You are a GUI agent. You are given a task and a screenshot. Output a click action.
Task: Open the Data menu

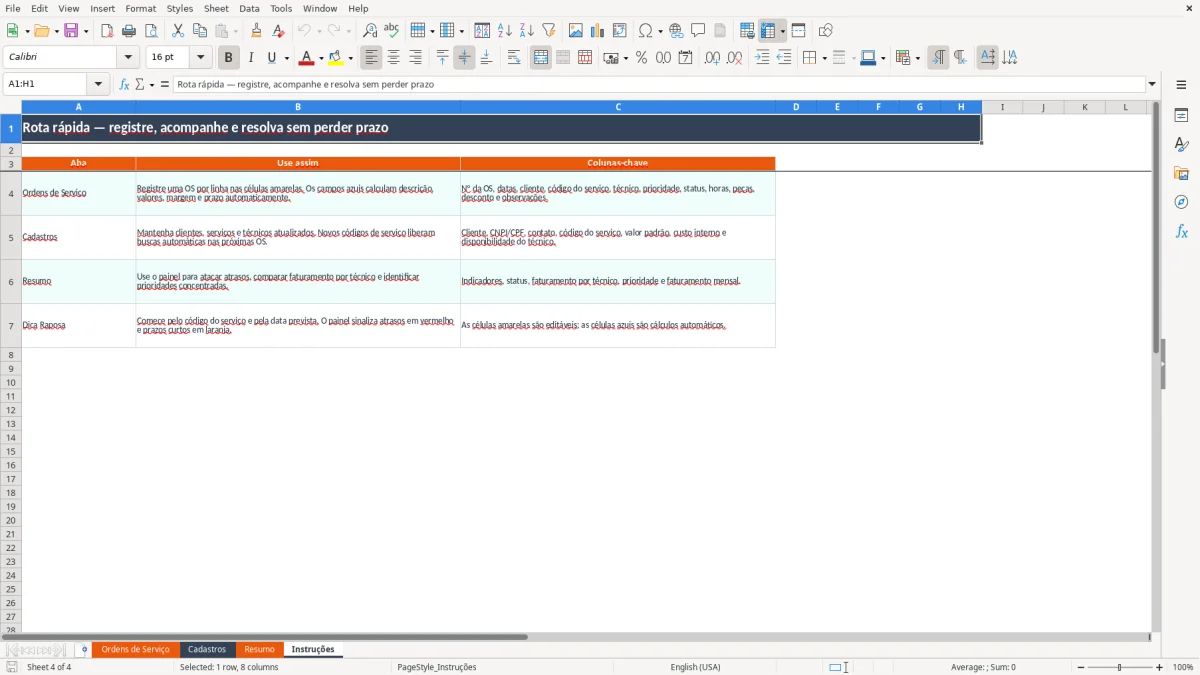(249, 8)
